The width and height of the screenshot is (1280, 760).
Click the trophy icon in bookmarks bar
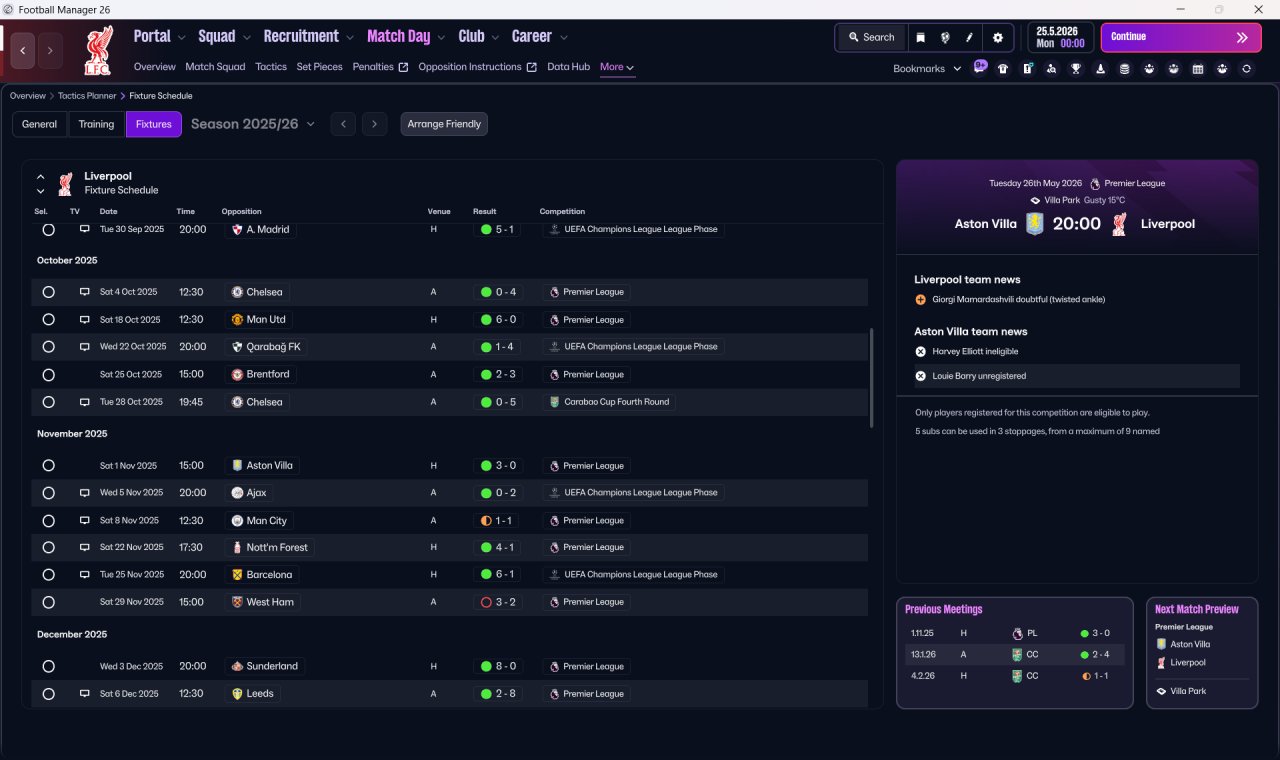[1076, 69]
